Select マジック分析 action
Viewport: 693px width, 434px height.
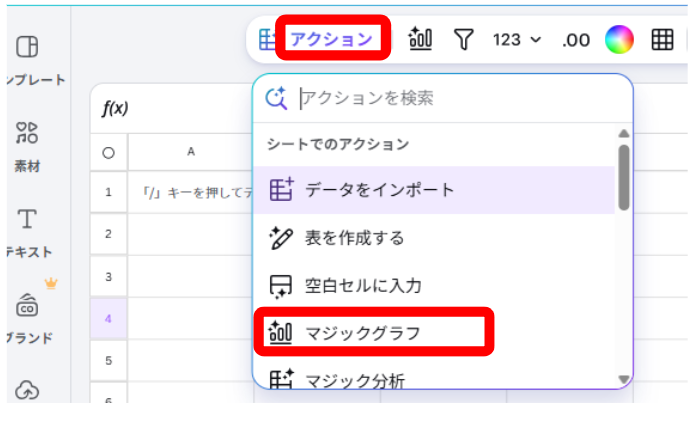434,379
